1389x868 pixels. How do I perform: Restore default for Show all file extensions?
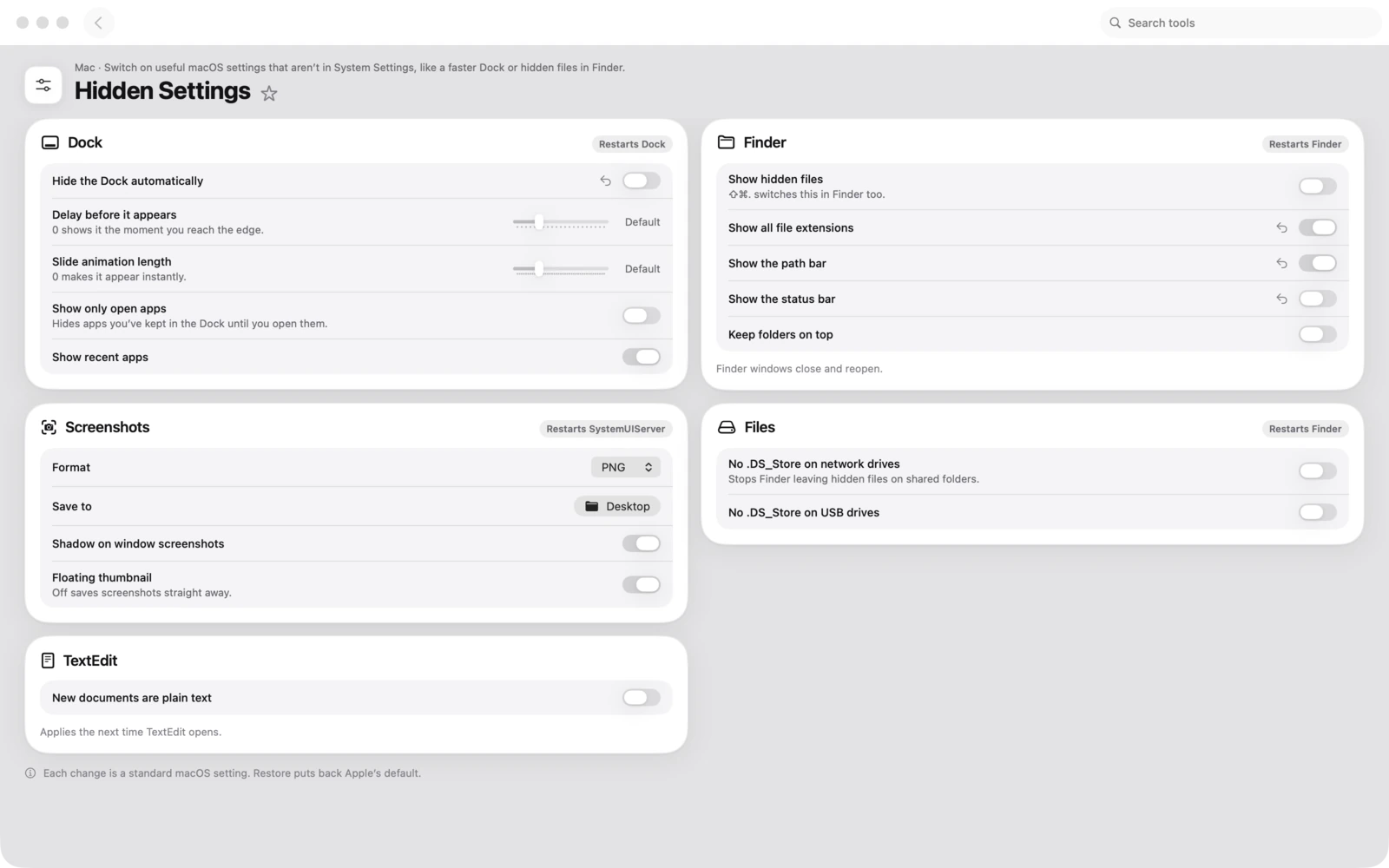coord(1281,227)
